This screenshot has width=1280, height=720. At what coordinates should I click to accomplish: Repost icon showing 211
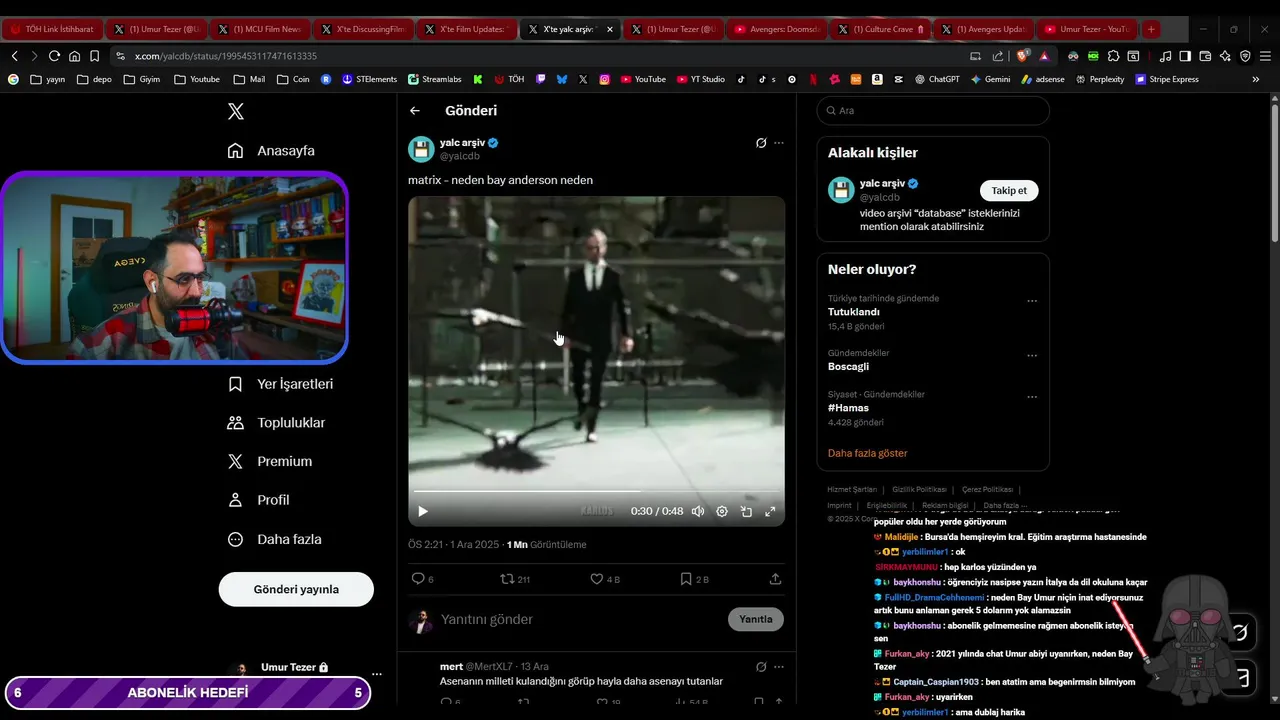(x=507, y=579)
